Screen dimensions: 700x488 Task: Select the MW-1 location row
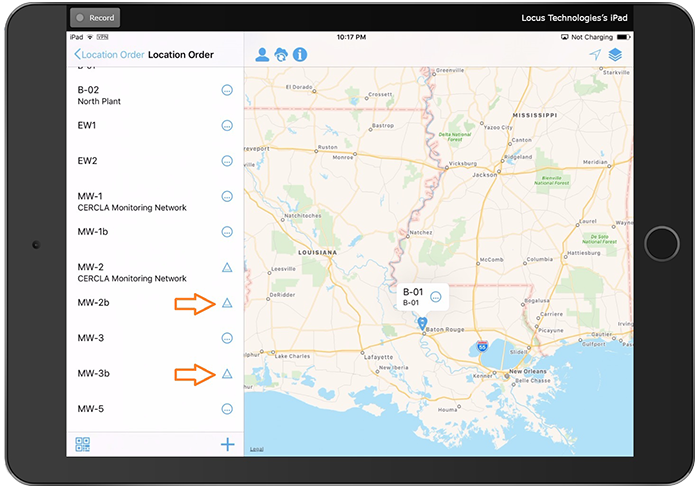click(155, 201)
